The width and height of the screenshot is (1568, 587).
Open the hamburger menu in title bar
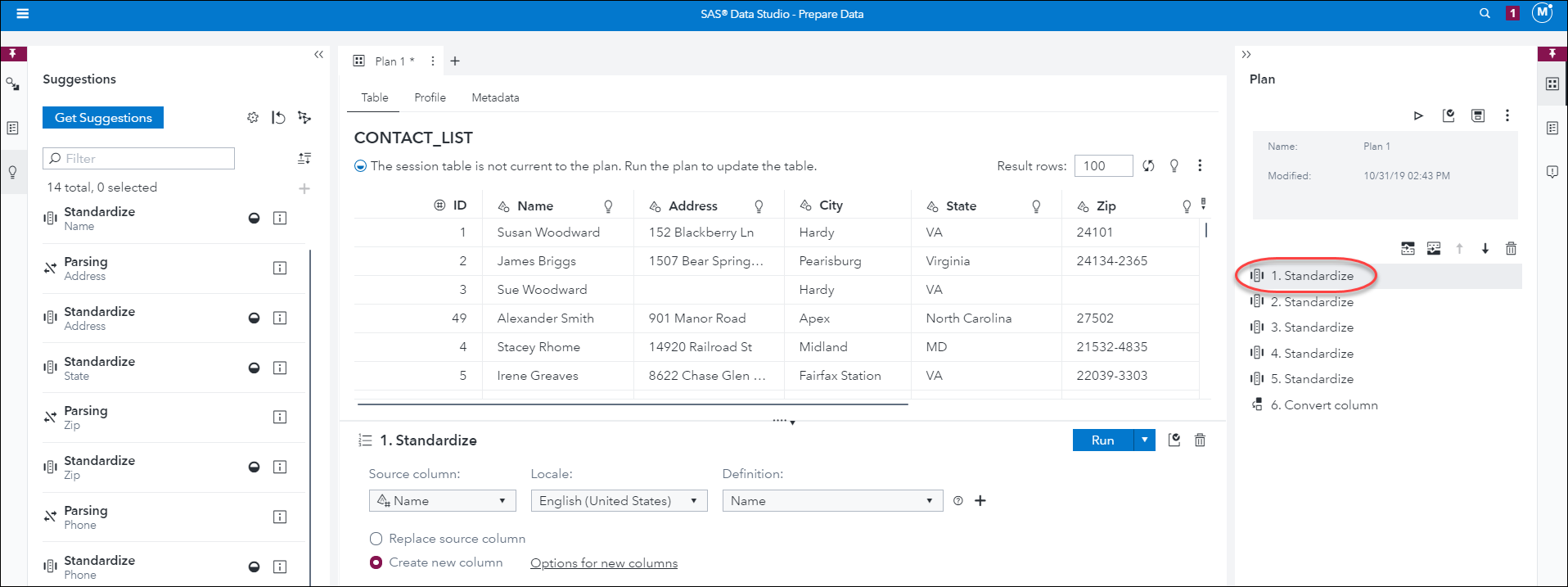pyautogui.click(x=23, y=14)
